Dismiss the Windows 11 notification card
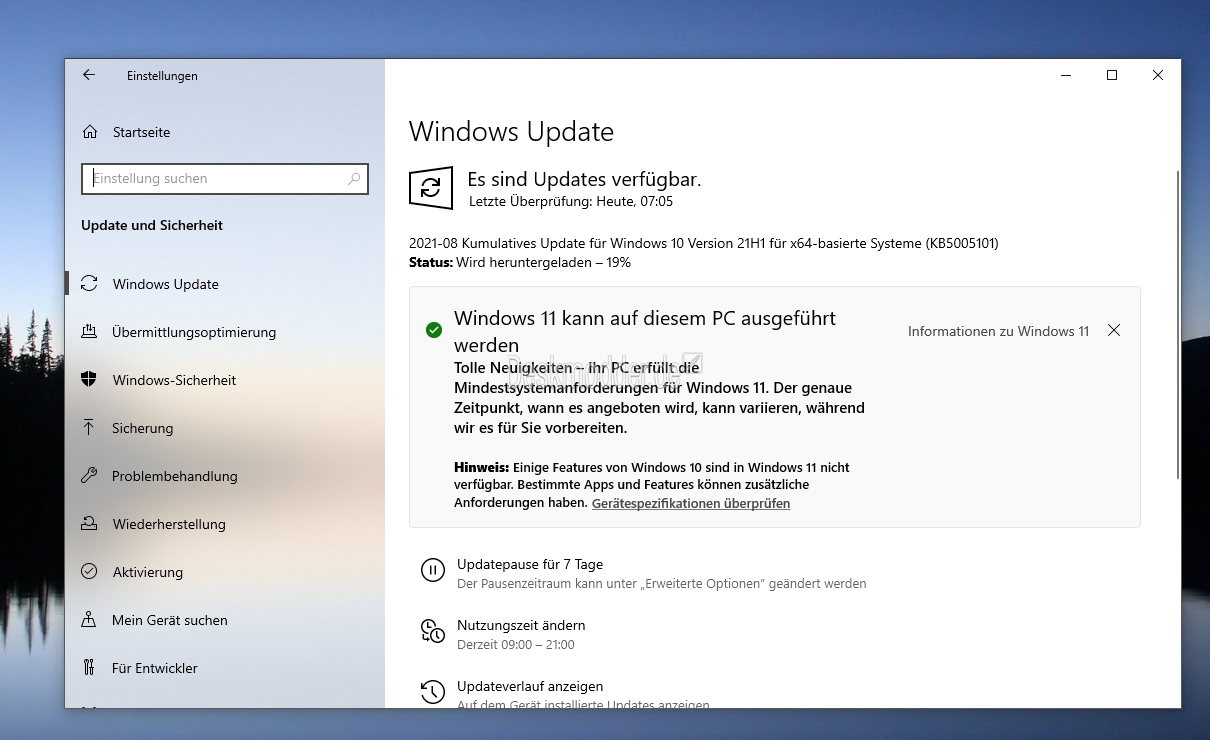The image size is (1210, 740). (x=1114, y=330)
